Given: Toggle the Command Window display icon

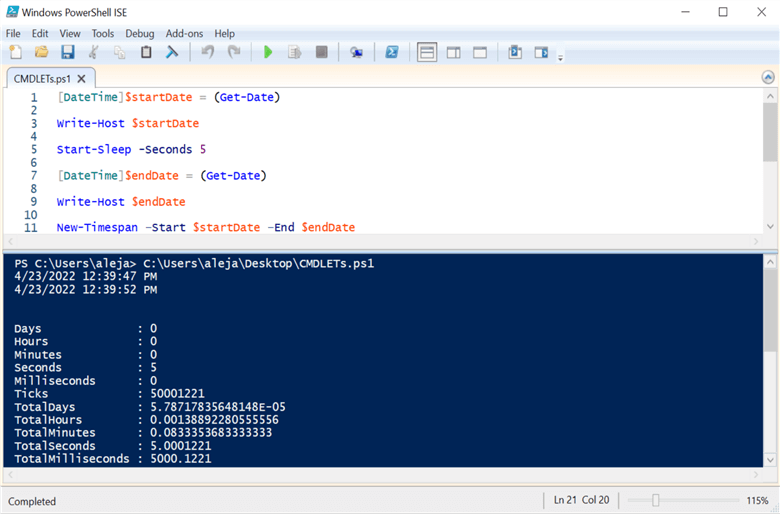Looking at the screenshot, I should pyautogui.click(x=515, y=52).
